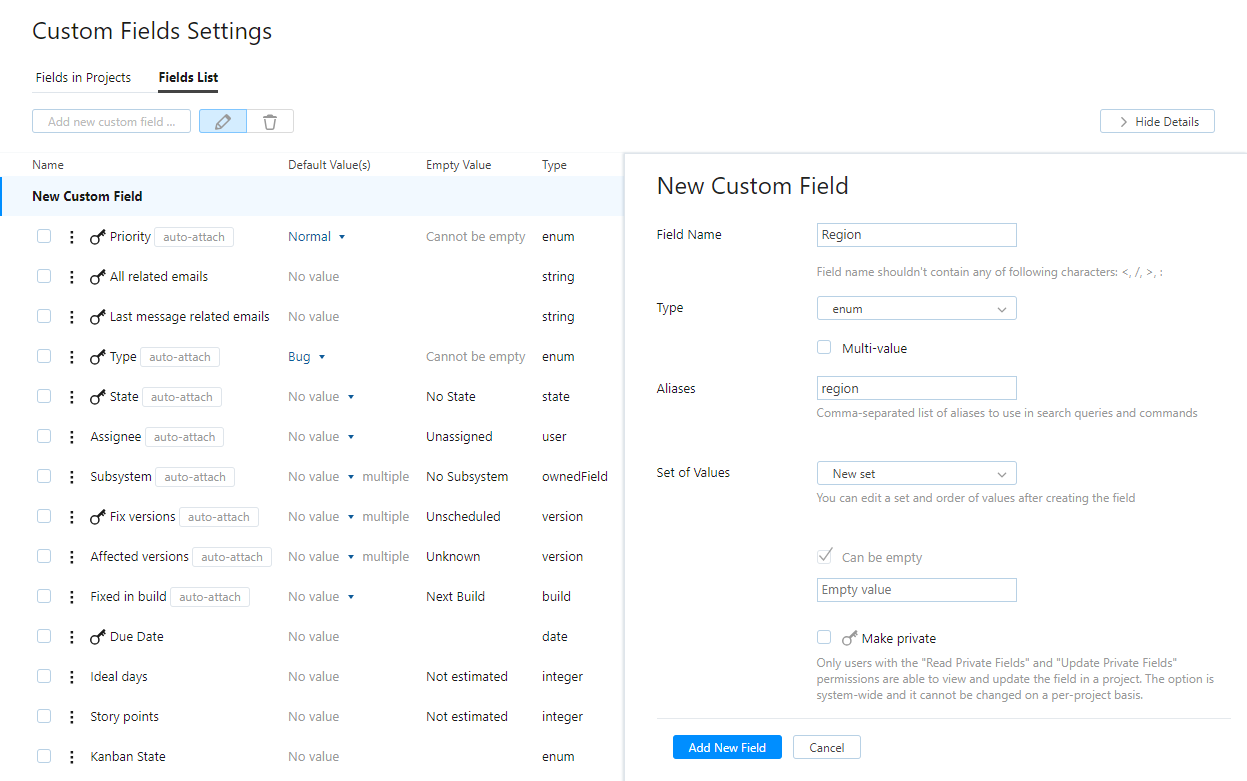Image resolution: width=1247 pixels, height=781 pixels.
Task: Open the Priority default value Normal dropdown
Action: point(316,237)
